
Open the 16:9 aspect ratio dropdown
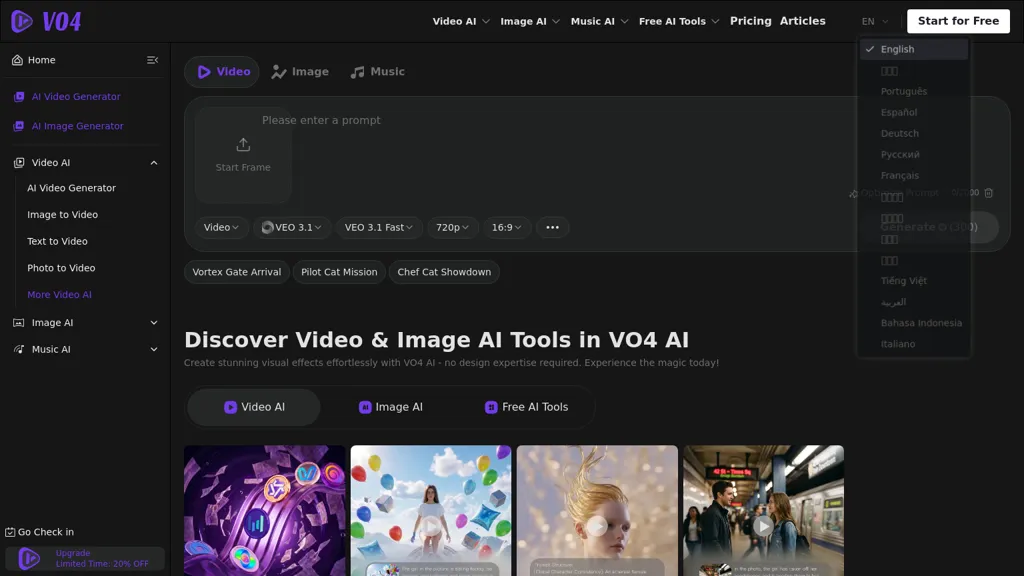[x=507, y=227]
